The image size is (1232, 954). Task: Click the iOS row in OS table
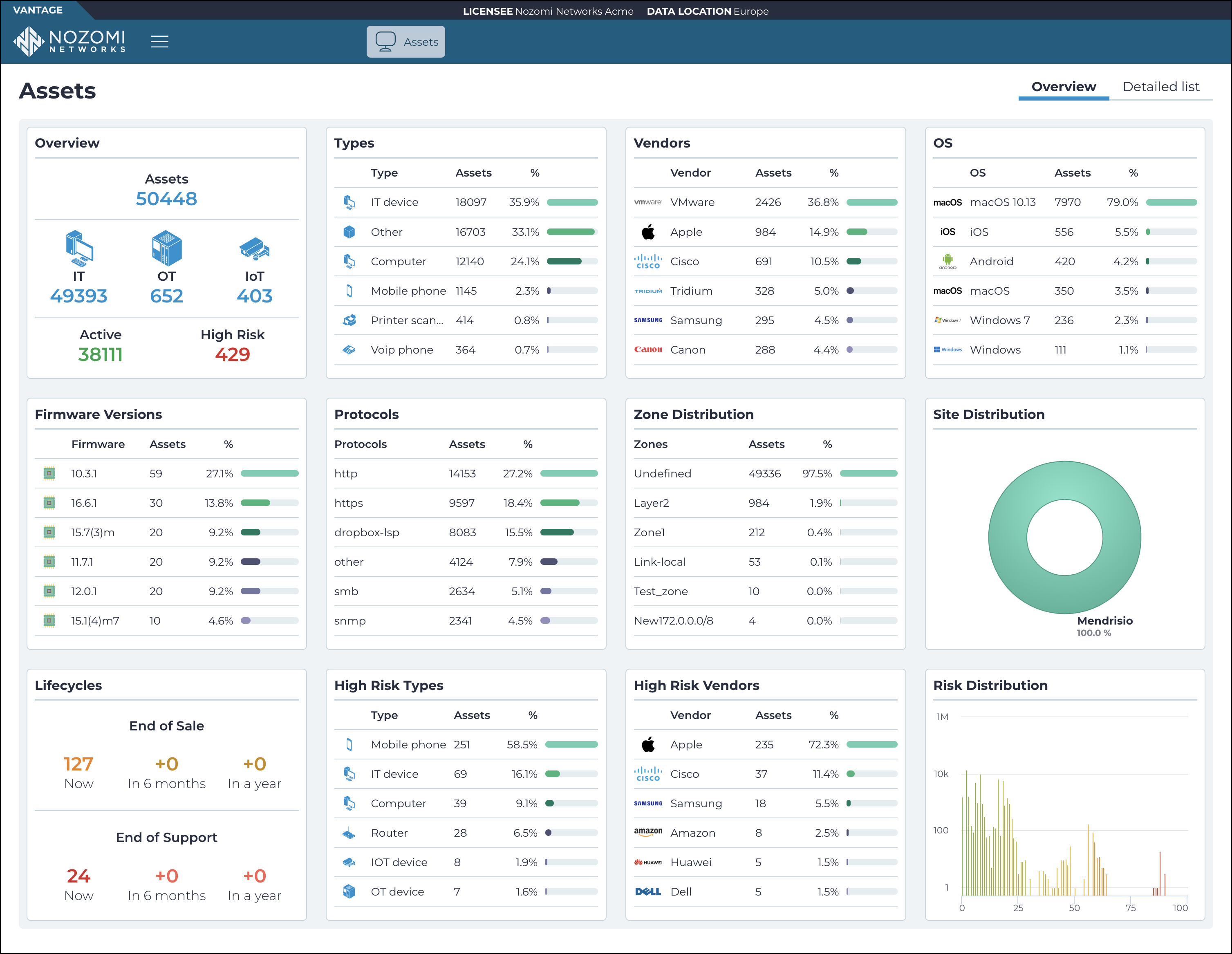1065,233
